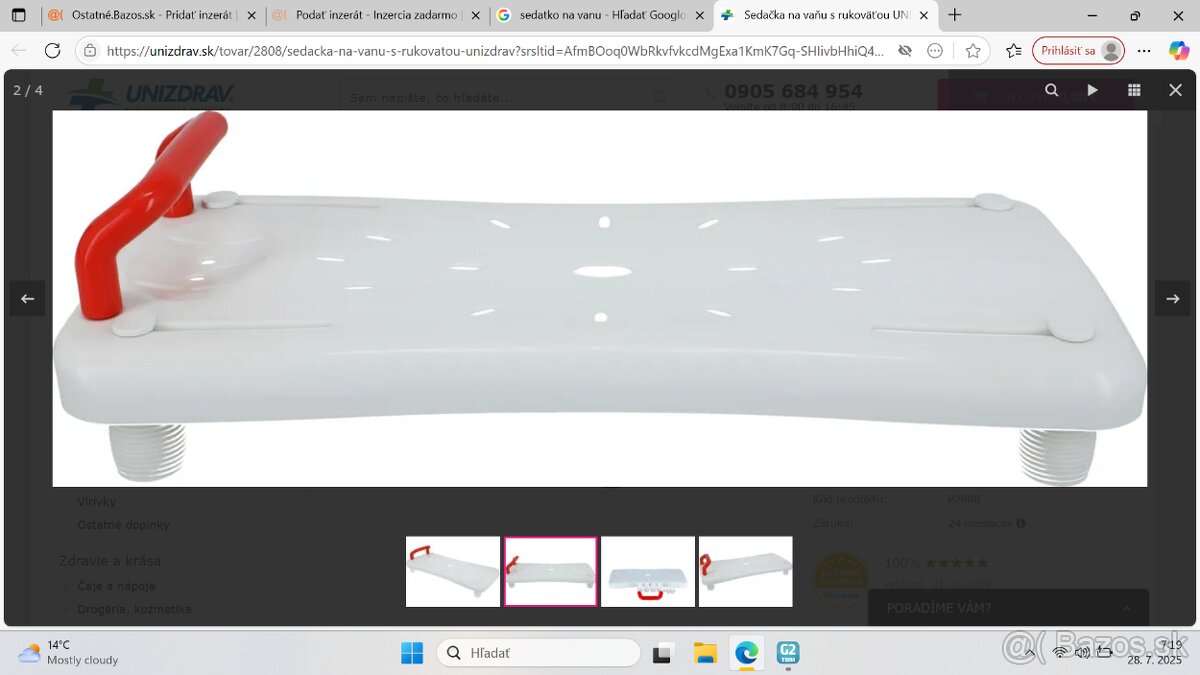Image resolution: width=1200 pixels, height=675 pixels.
Task: Click the Prihlásiť sa profile button
Action: click(x=1077, y=51)
